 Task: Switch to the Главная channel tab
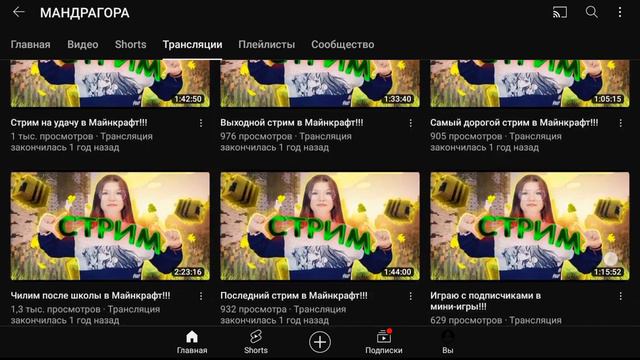click(x=31, y=44)
